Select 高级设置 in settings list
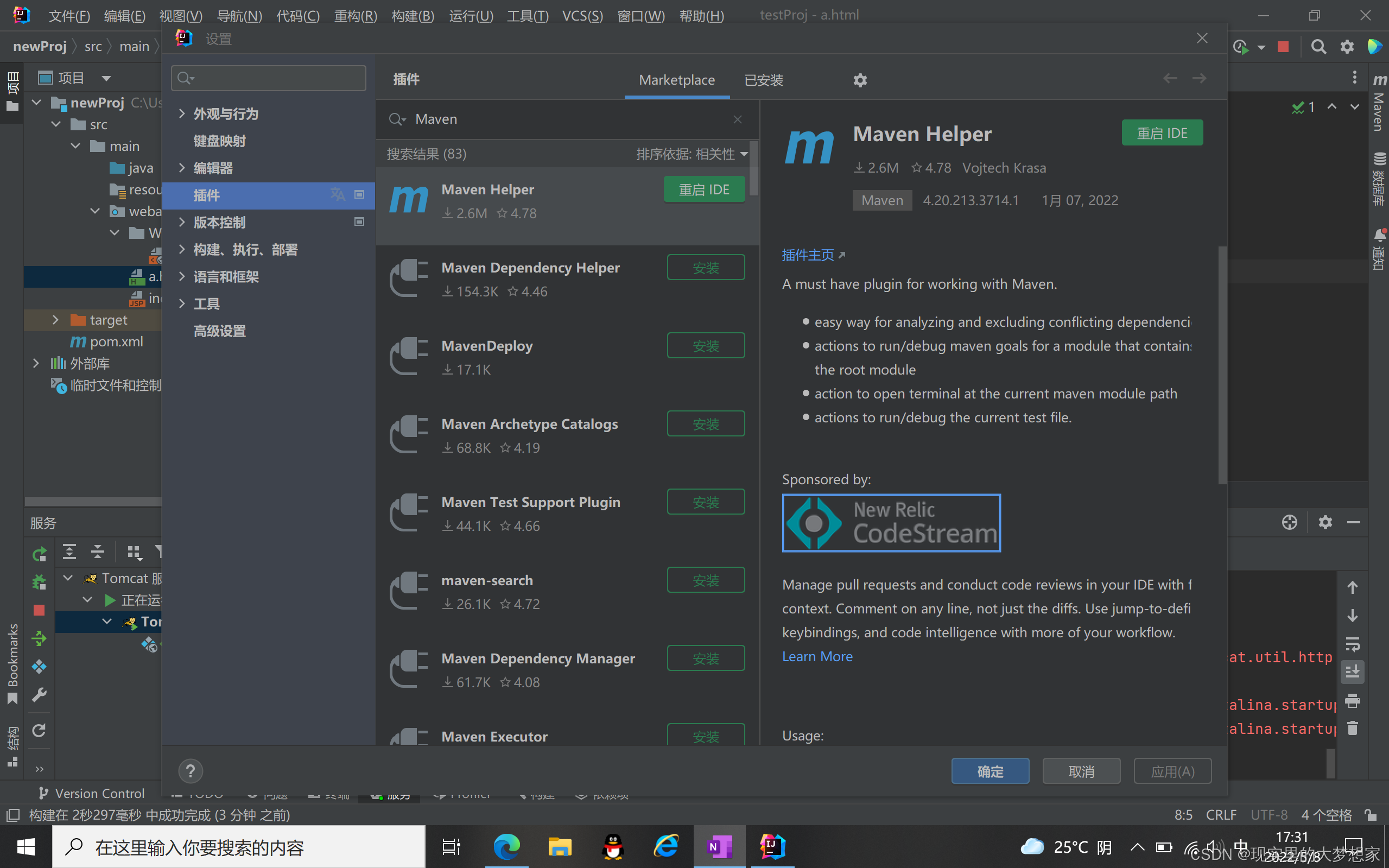The width and height of the screenshot is (1389, 868). 219,331
